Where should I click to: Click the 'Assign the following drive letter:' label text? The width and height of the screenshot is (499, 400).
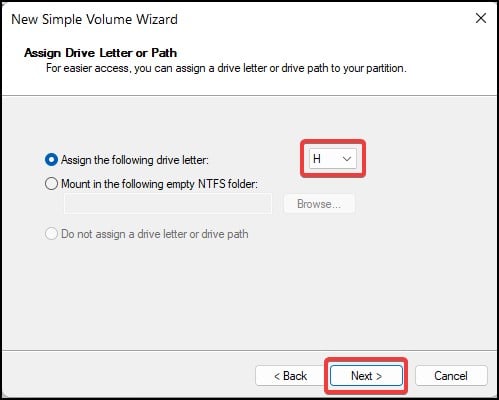coord(135,160)
